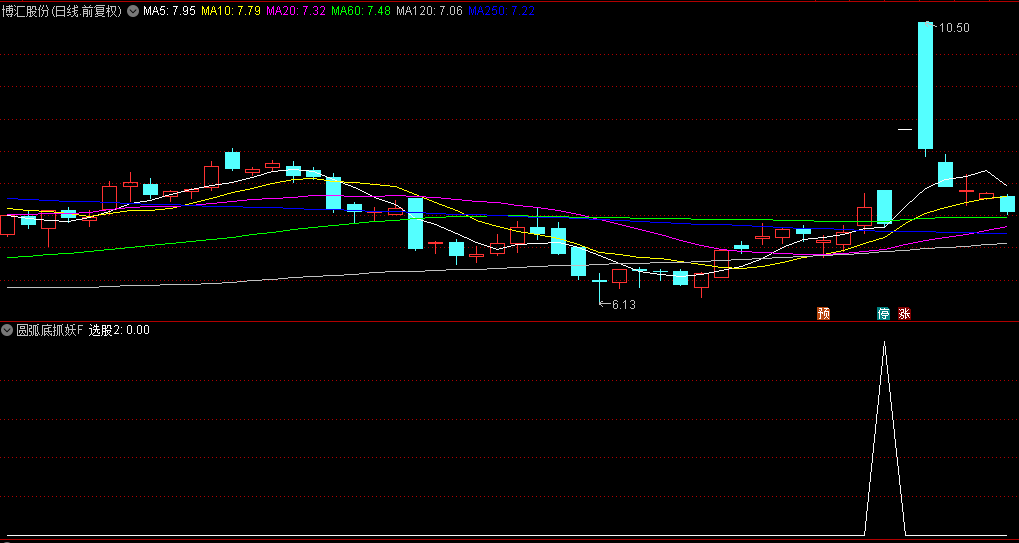Select the 博汇股份(日线.前复权) title

(x=62, y=11)
